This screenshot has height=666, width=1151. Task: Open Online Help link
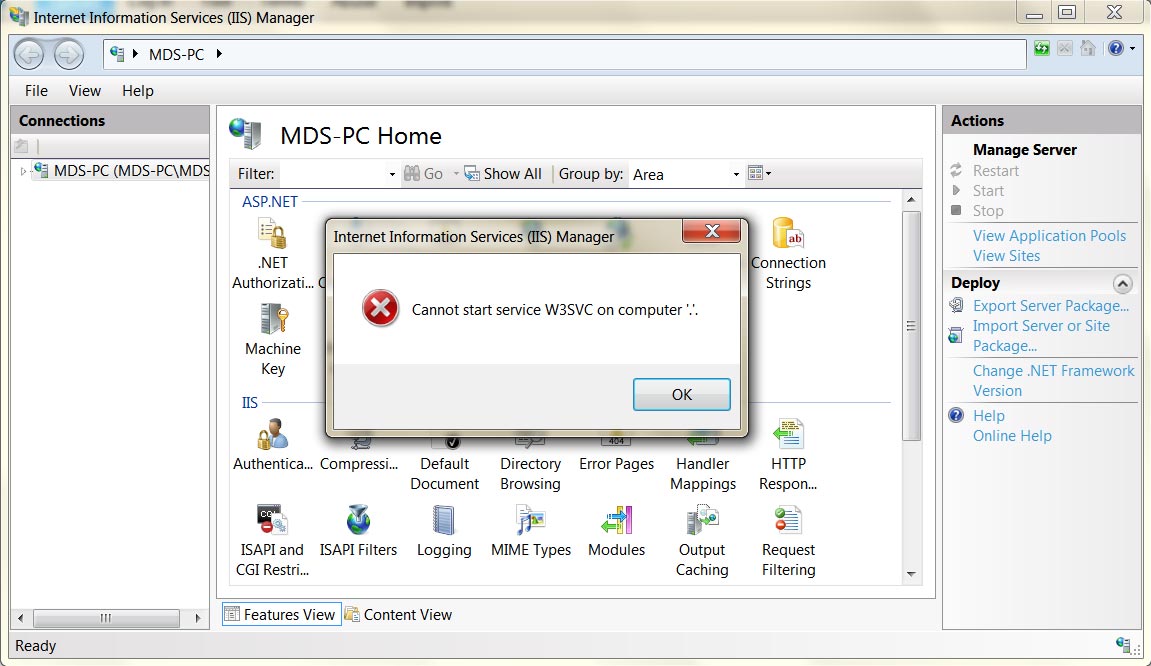tap(1012, 436)
